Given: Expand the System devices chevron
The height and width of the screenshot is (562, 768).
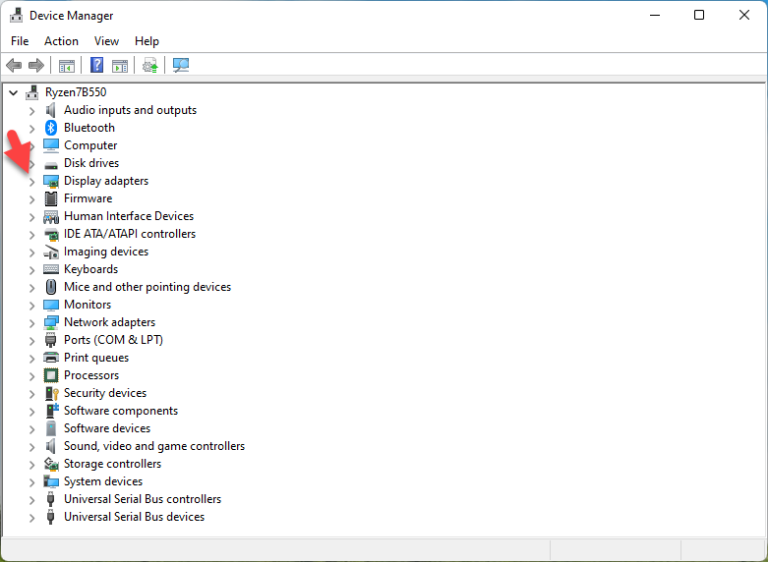Looking at the screenshot, I should [32, 482].
